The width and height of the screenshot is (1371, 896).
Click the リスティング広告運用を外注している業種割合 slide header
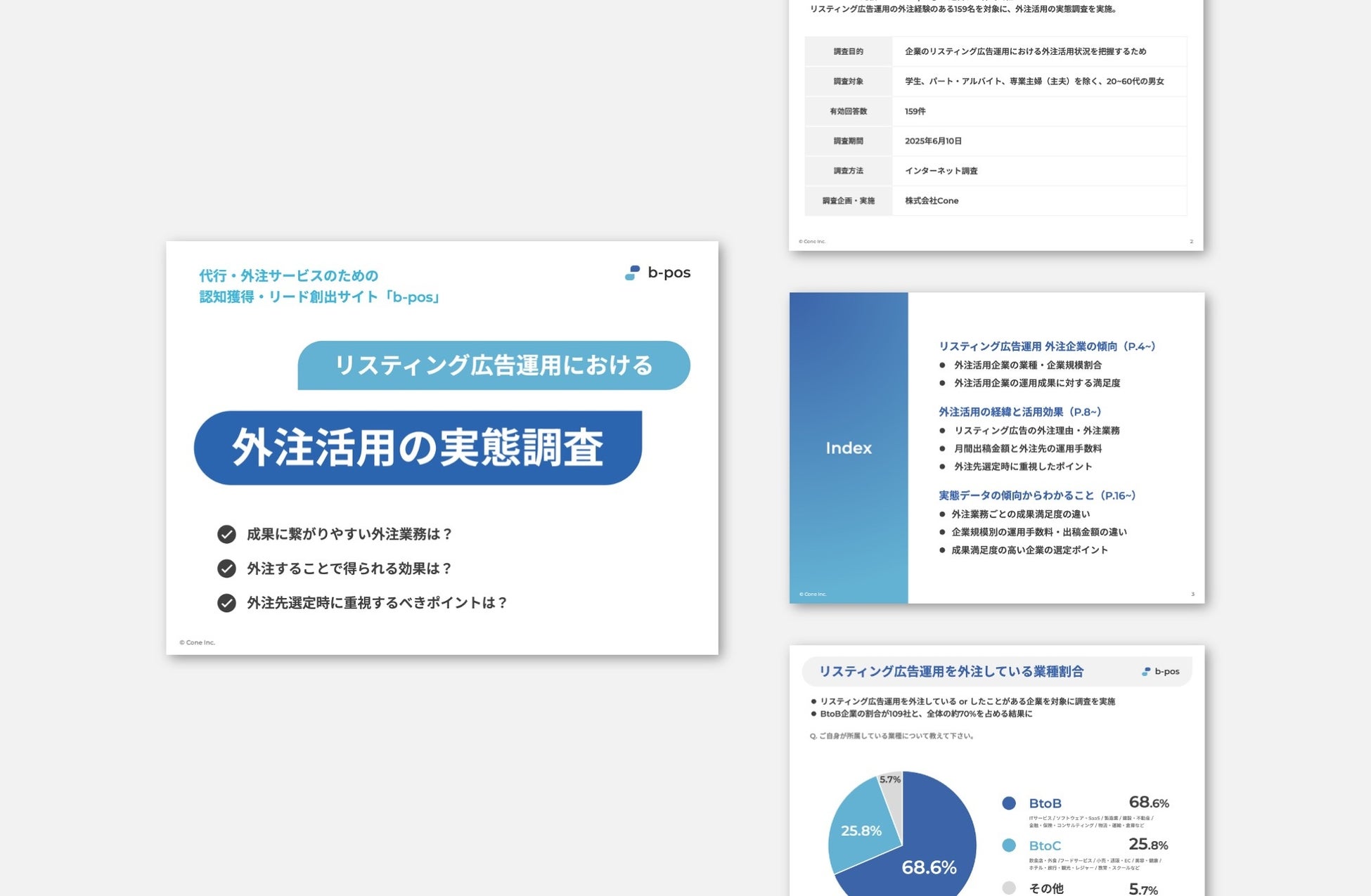click(x=951, y=672)
